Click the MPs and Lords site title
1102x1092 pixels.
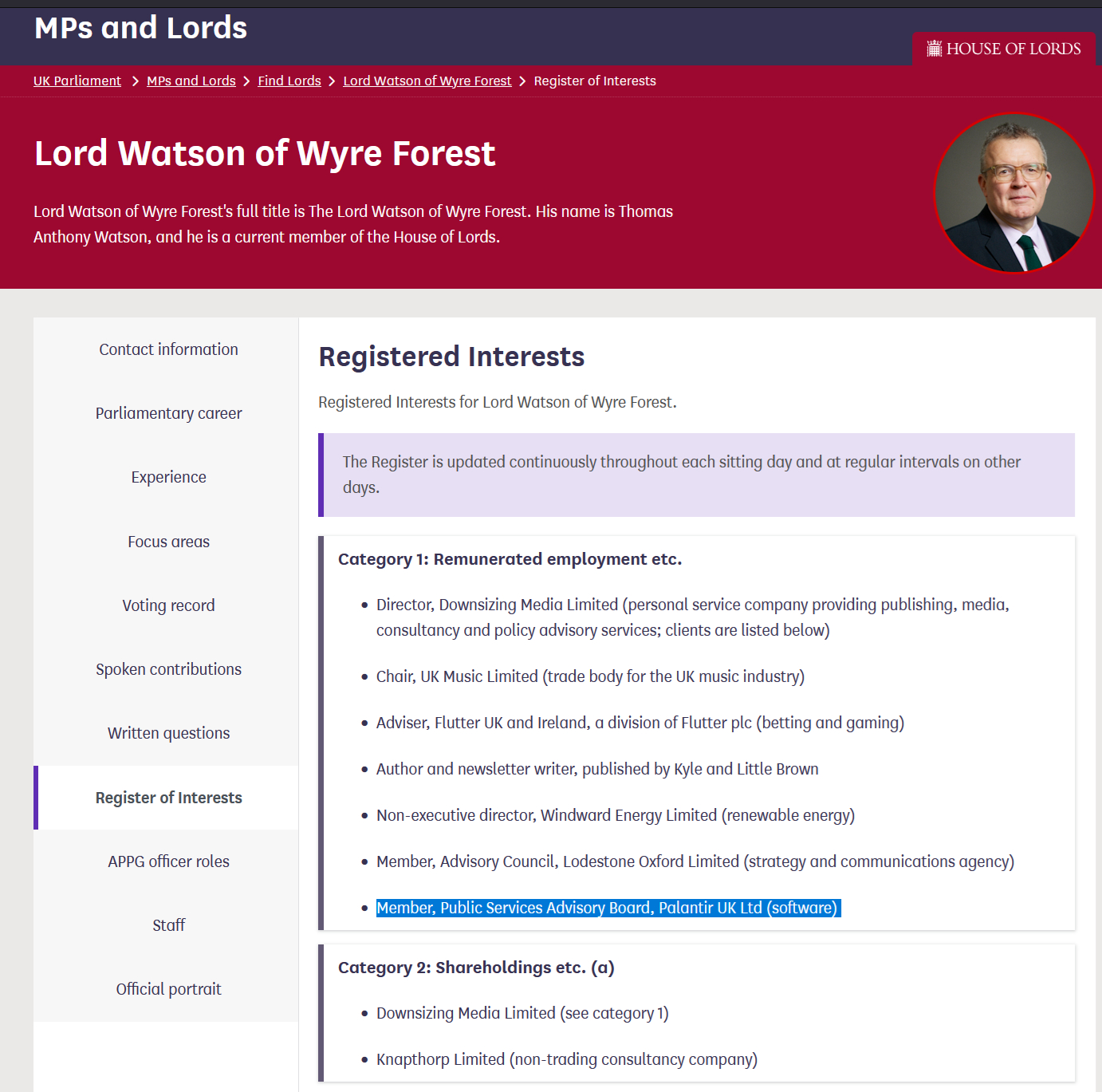(141, 28)
